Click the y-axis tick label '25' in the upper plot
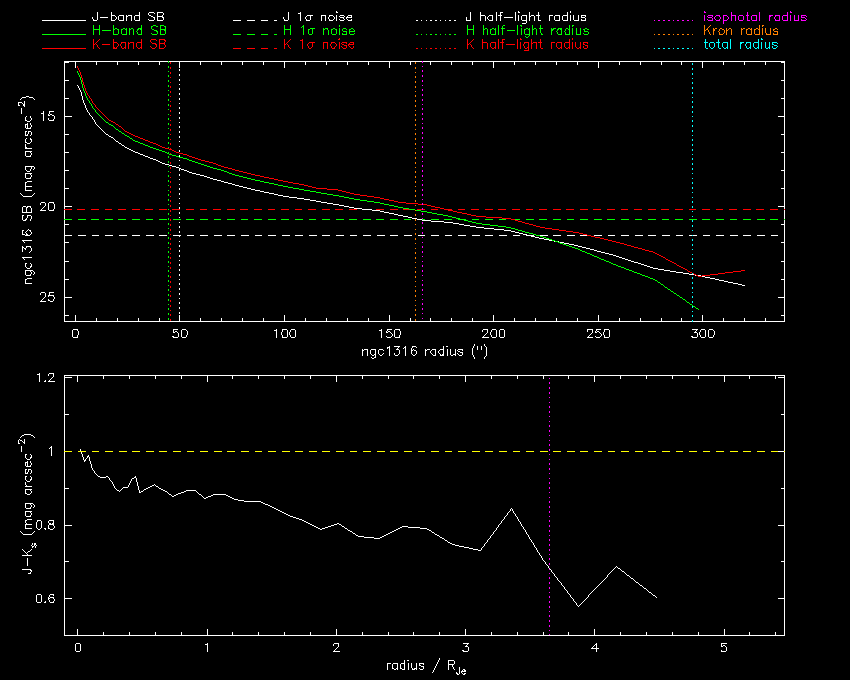This screenshot has height=680, width=850. click(48, 297)
